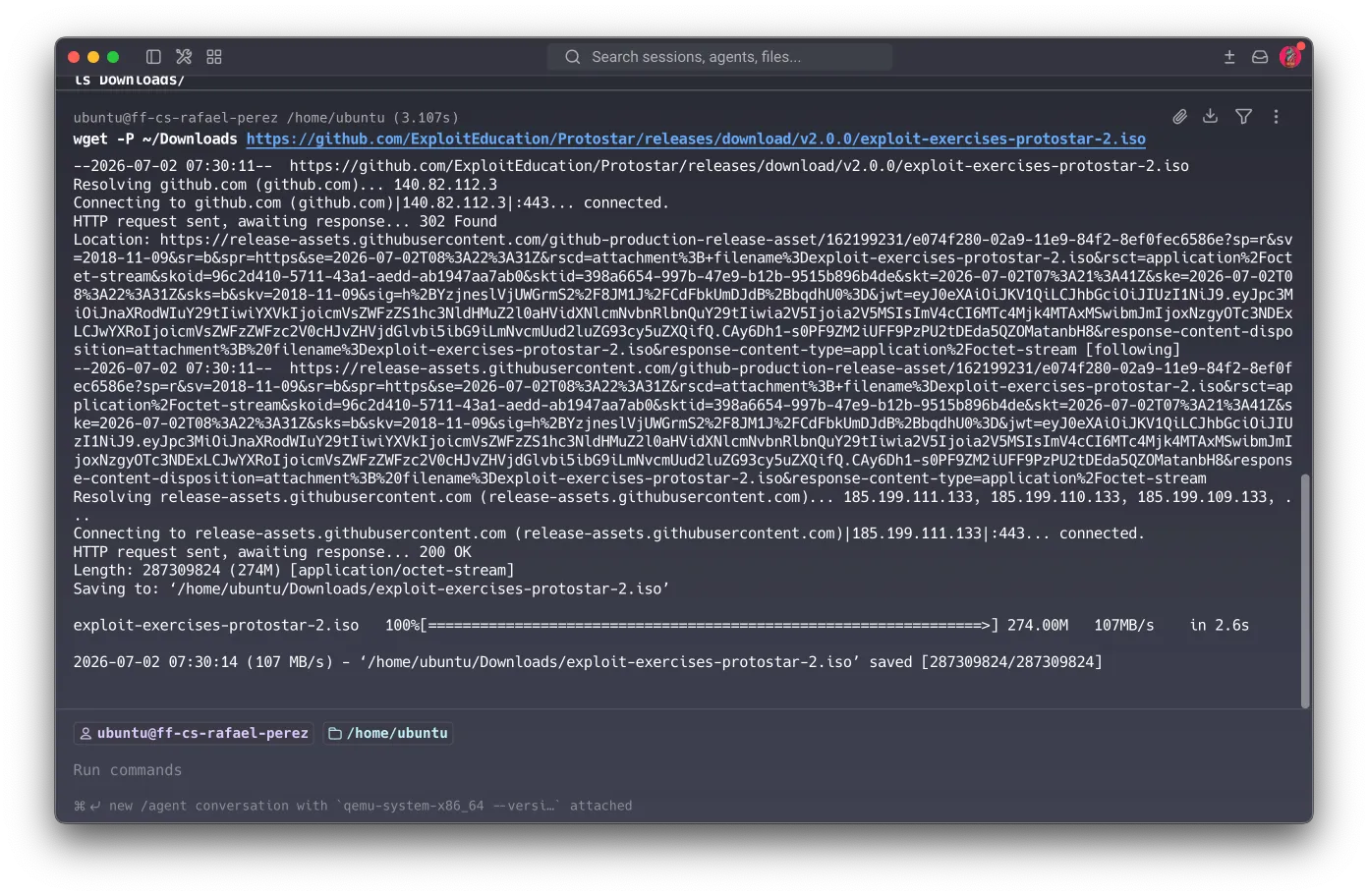Save block output with download icon
Viewport: 1368px width, 896px height.
(1211, 117)
